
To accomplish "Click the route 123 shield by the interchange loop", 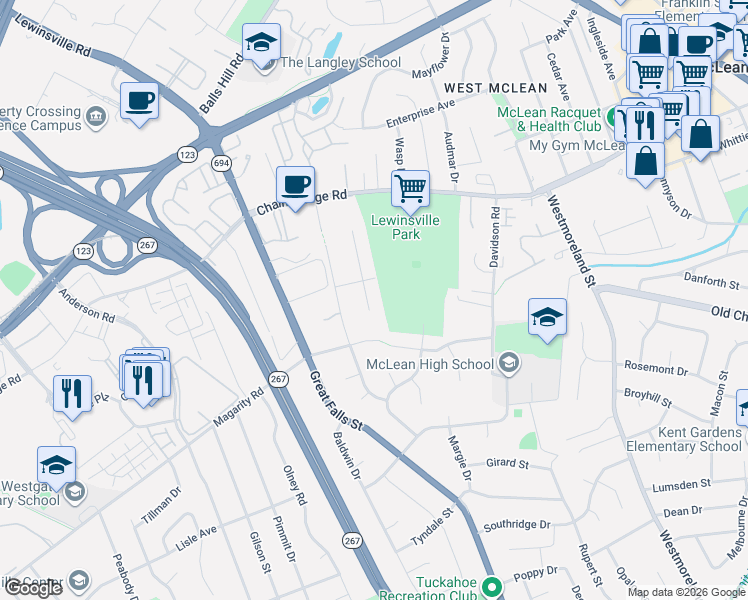I will coord(83,251).
